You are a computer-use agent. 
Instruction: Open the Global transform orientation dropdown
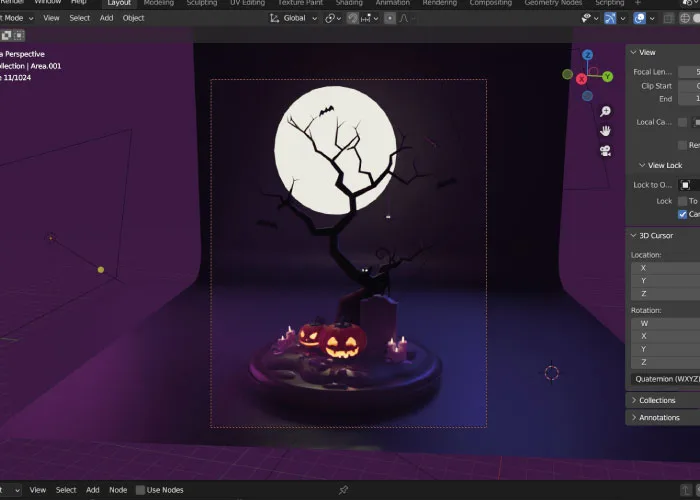(294, 18)
